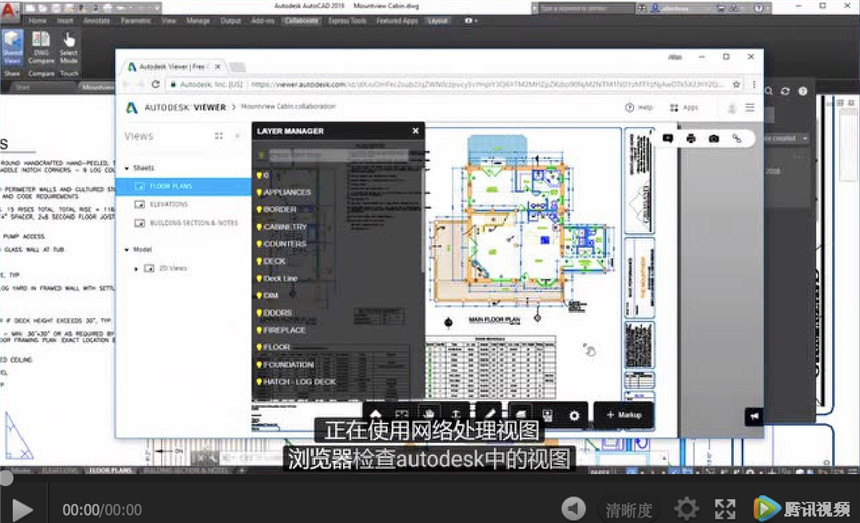The height and width of the screenshot is (523, 860).
Task: Click the Home view icon in bottom toolbar
Action: (x=376, y=414)
